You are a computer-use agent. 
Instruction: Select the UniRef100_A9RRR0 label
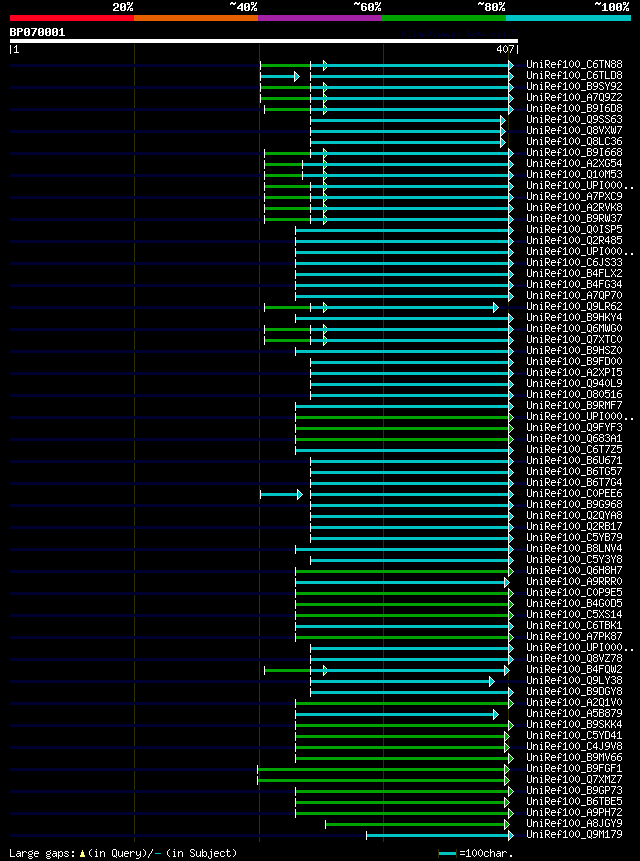click(x=574, y=581)
